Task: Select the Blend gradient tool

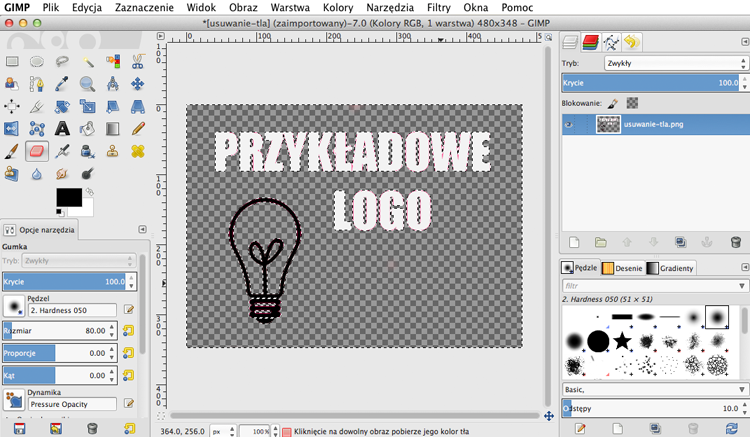Action: click(x=113, y=129)
